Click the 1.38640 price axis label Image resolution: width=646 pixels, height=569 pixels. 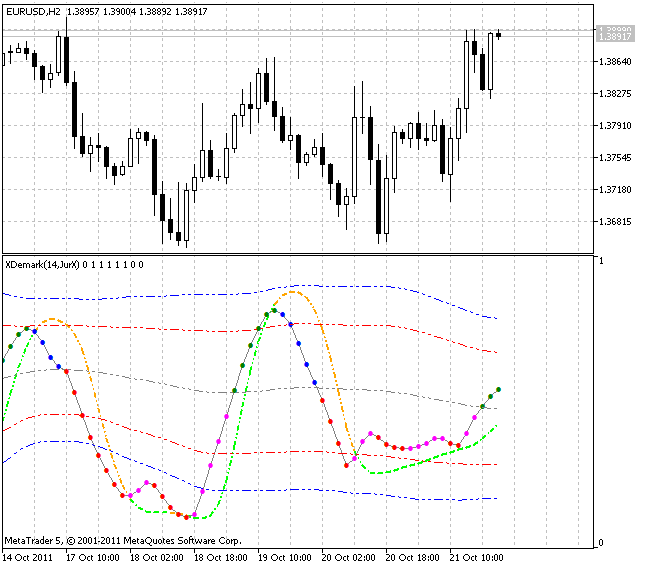613,62
